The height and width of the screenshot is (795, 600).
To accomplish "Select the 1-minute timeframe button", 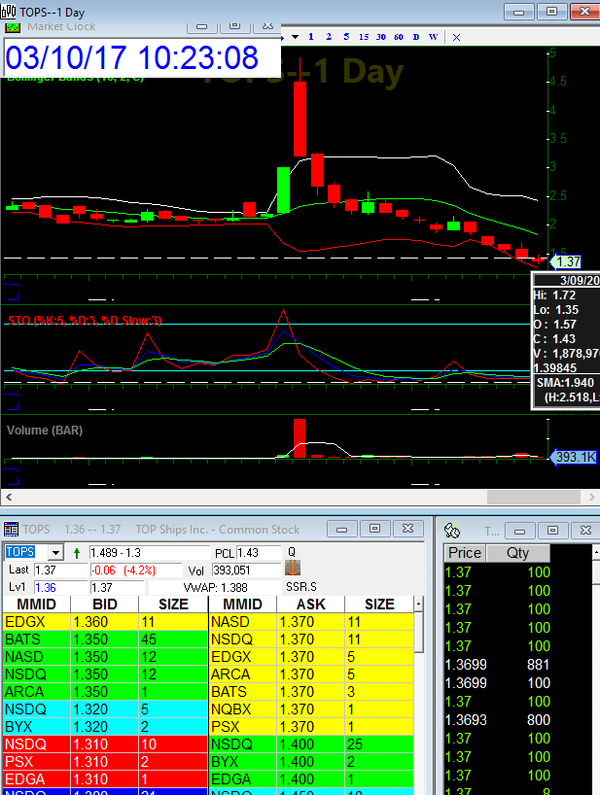I will click(x=311, y=36).
